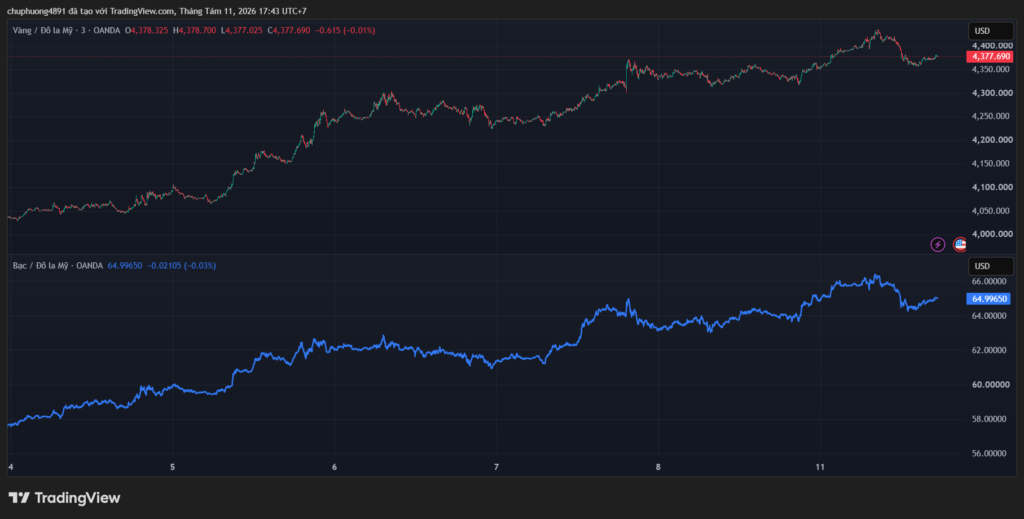
Task: Click the 4,050.000 price axis label
Action: [x=992, y=211]
